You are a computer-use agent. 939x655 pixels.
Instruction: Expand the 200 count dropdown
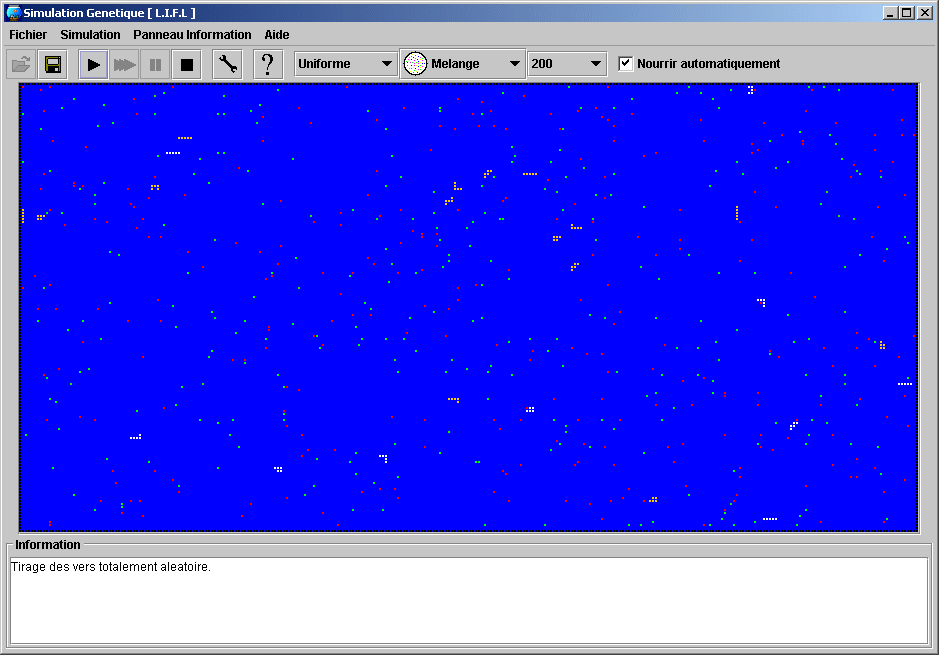click(567, 64)
